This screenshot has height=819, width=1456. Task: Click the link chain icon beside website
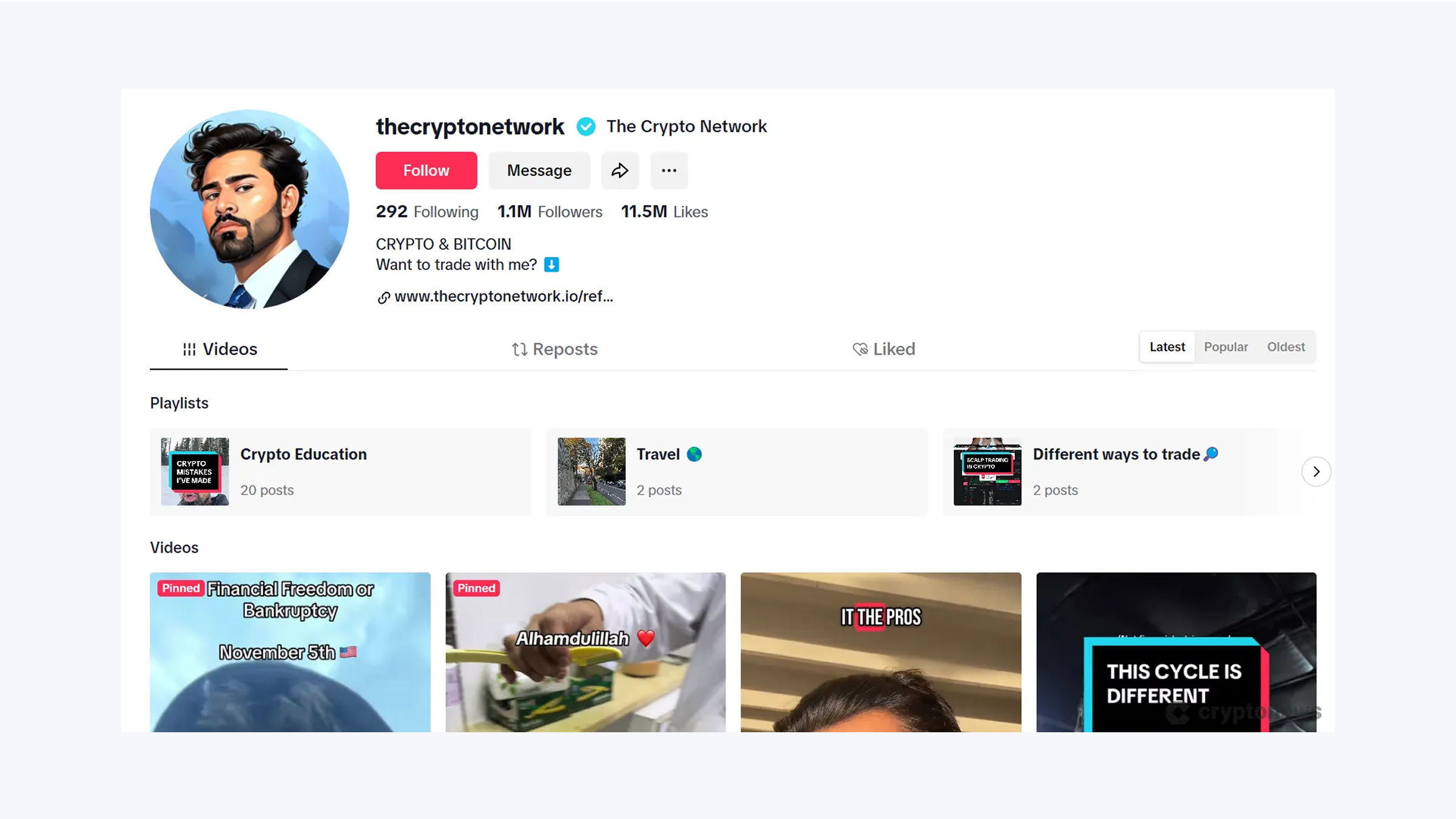pyautogui.click(x=383, y=297)
